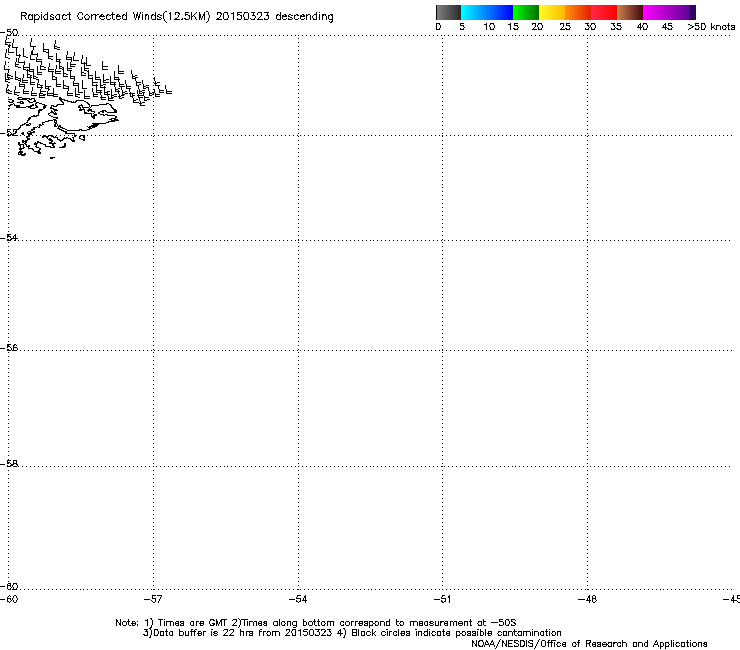
Task: Click the '35' label under the color scale
Action: [616, 27]
